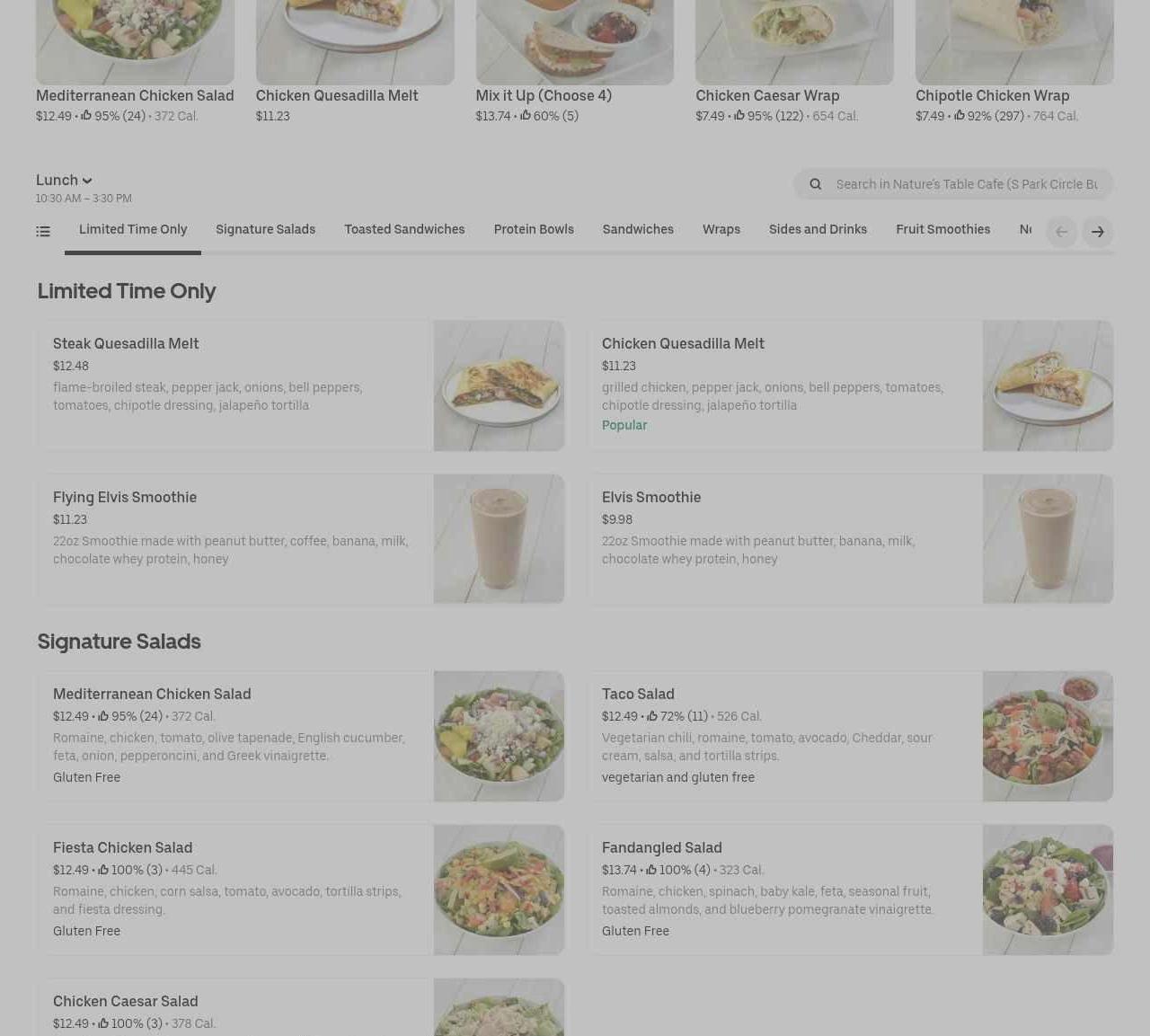Open the Protein Bowls tab
This screenshot has height=1036, width=1150.
click(x=534, y=230)
